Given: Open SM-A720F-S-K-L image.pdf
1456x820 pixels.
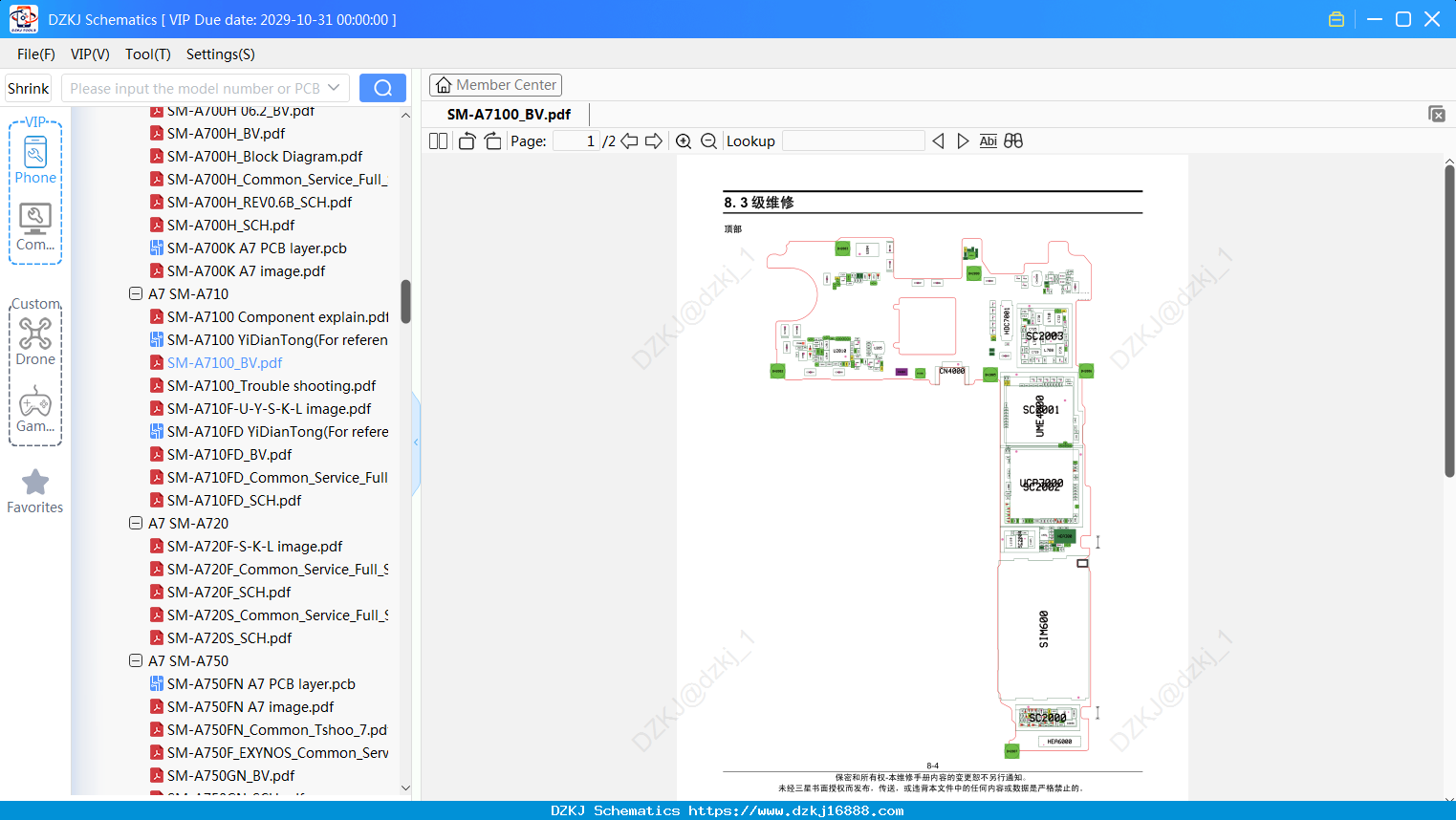Looking at the screenshot, I should [254, 547].
